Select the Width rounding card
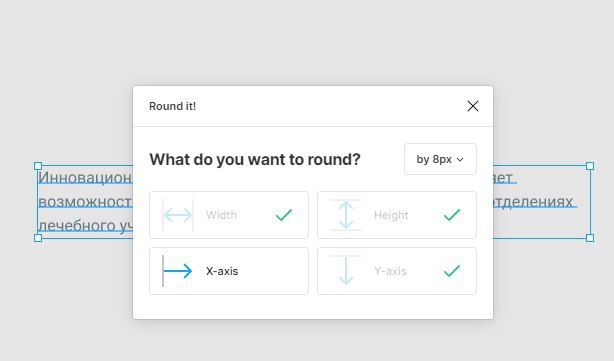 (229, 215)
